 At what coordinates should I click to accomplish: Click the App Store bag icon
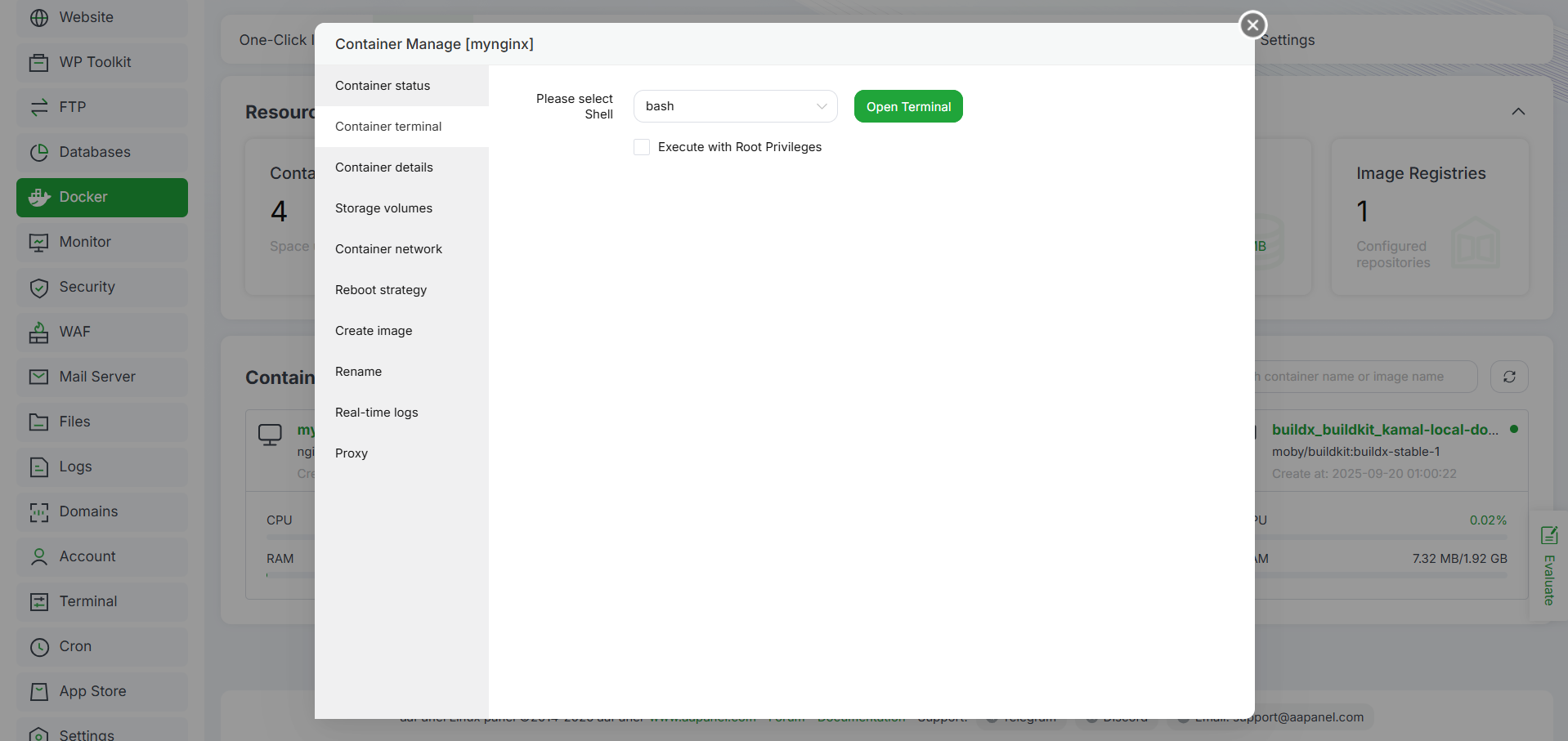click(38, 691)
